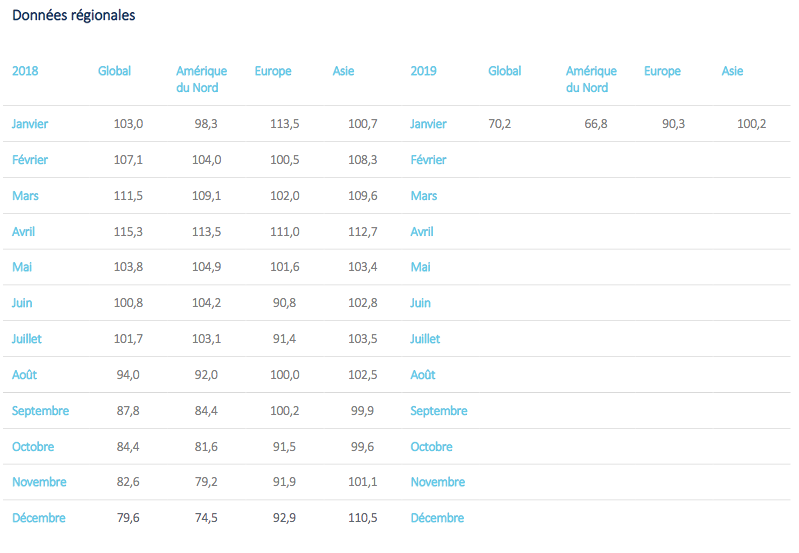Select the 100,2 Asie value for Janvier 2019

pos(751,124)
